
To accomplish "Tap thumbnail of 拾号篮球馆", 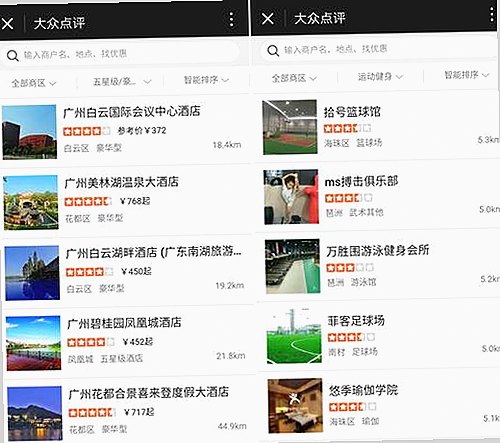I will [290, 127].
